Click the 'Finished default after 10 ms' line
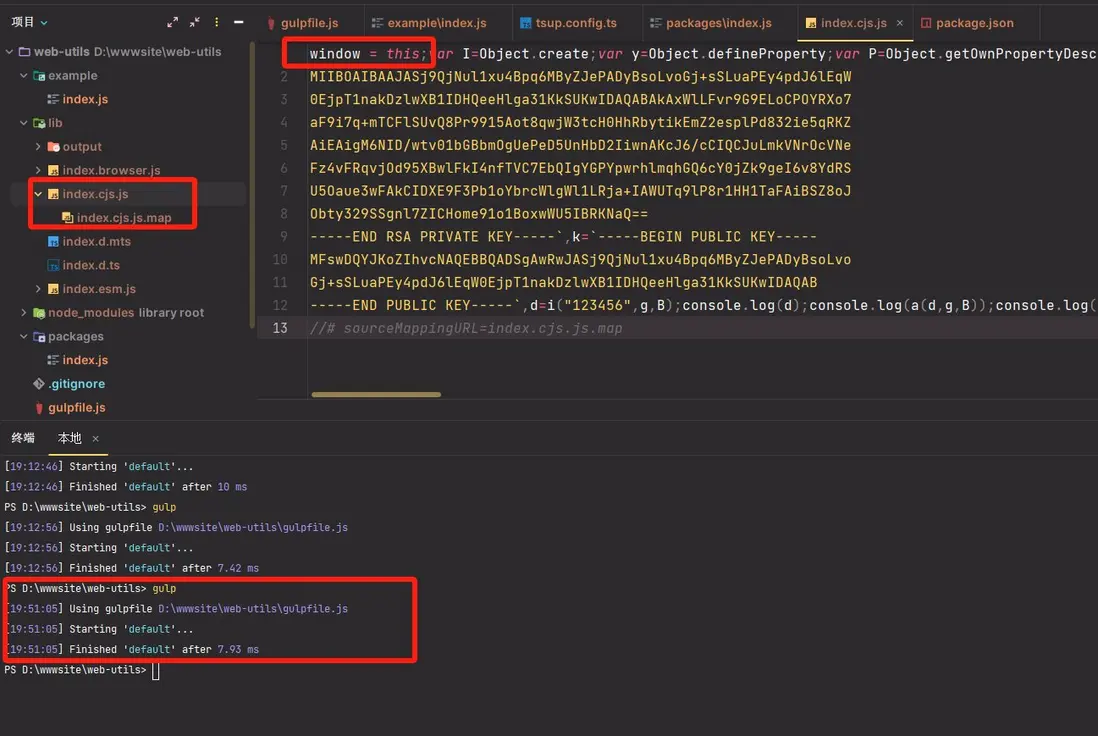This screenshot has width=1098, height=736. click(x=126, y=487)
